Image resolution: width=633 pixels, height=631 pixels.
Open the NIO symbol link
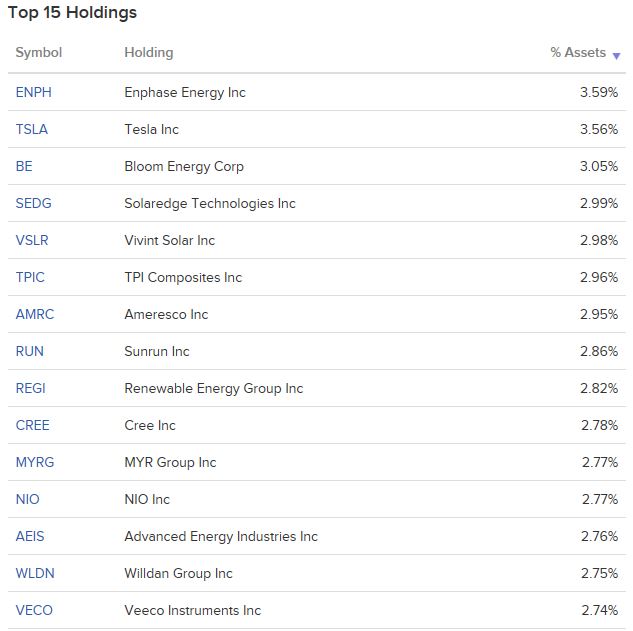click(27, 499)
